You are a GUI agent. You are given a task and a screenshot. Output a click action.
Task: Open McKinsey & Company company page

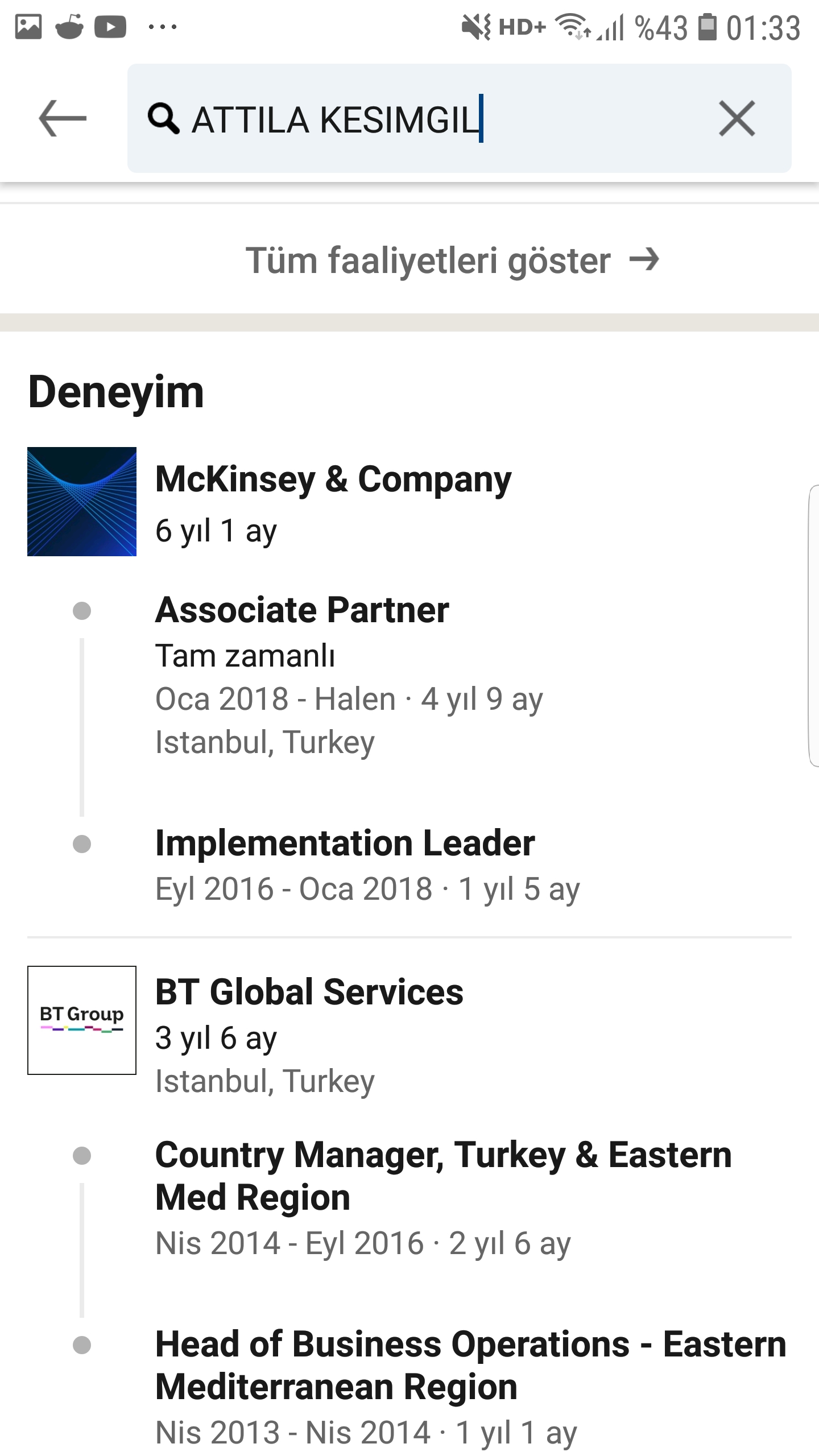pos(333,479)
